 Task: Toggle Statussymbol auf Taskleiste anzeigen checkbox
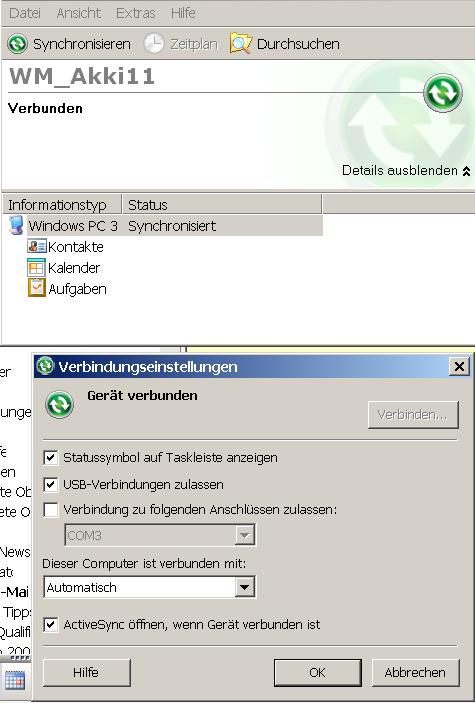(x=51, y=458)
